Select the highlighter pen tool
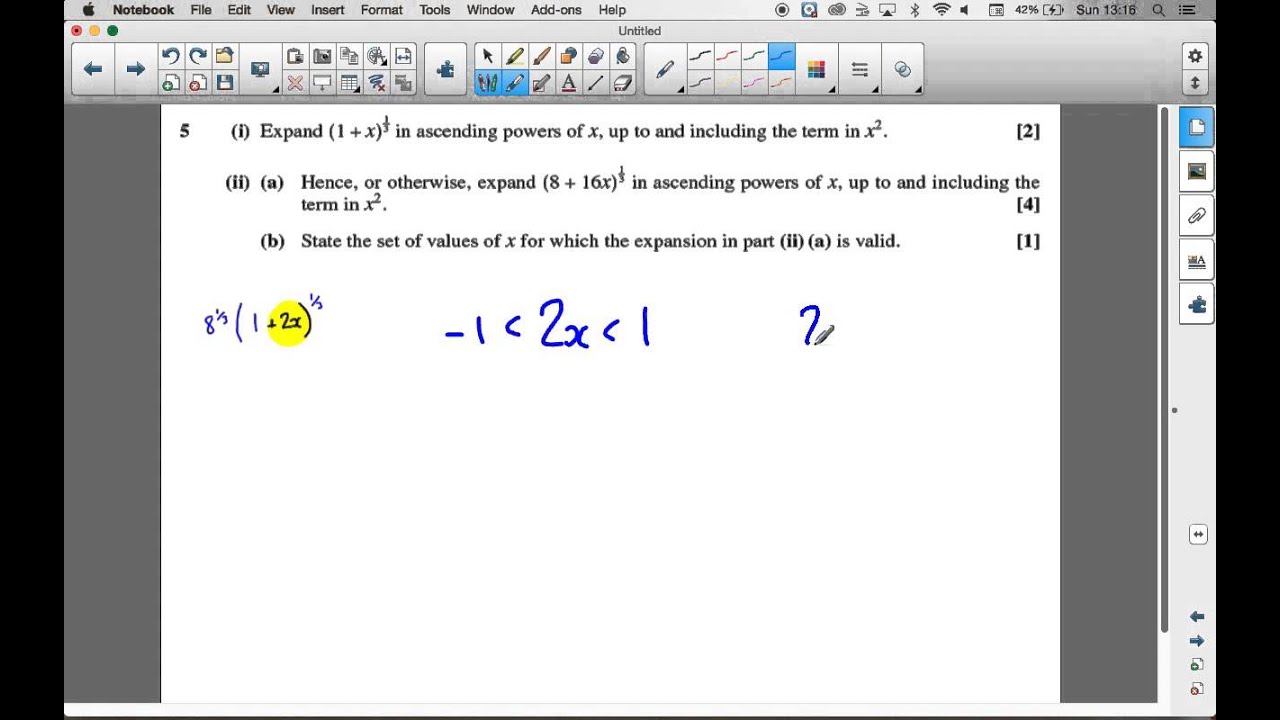 [x=514, y=56]
